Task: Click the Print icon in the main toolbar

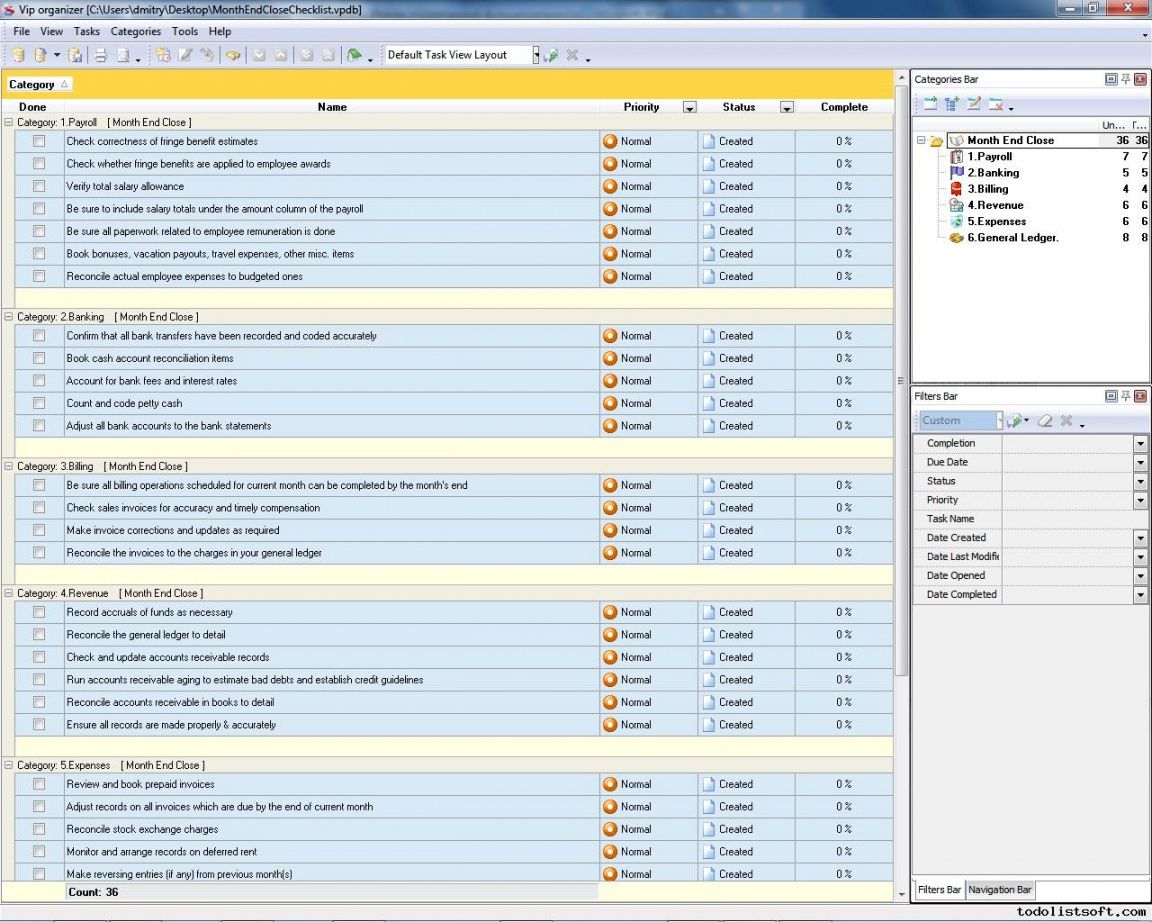Action: click(99, 55)
